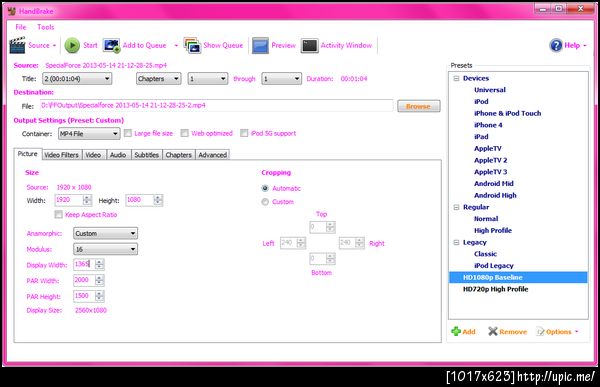600x387 pixels.
Task: Enable iPod 5G support checkbox
Action: 244,133
